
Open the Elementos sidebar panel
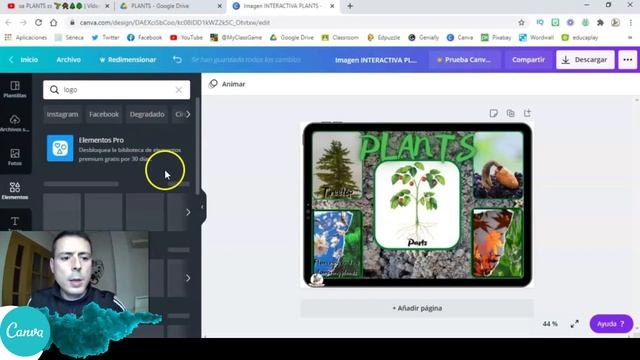[15, 191]
